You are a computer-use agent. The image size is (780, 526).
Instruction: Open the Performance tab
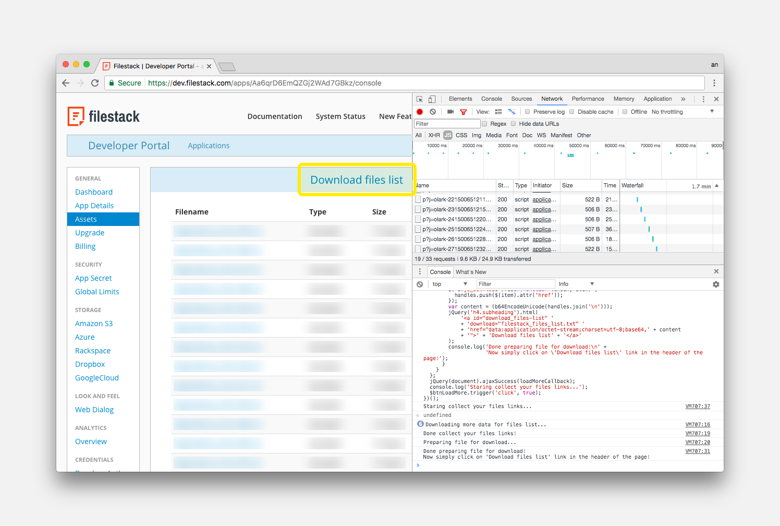click(x=587, y=99)
